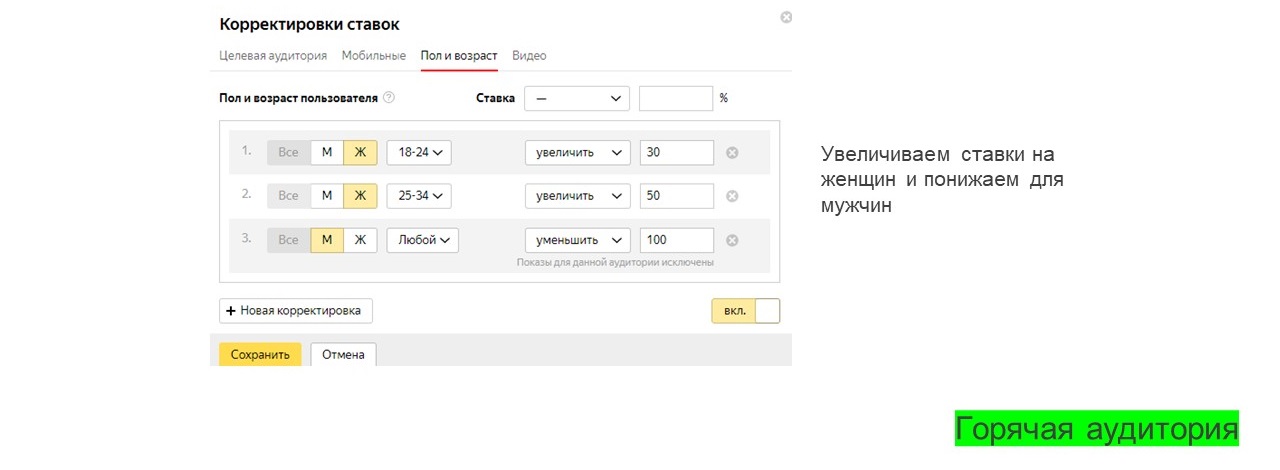
Task: Add a new adjustment with Новая корректировка
Action: click(296, 311)
